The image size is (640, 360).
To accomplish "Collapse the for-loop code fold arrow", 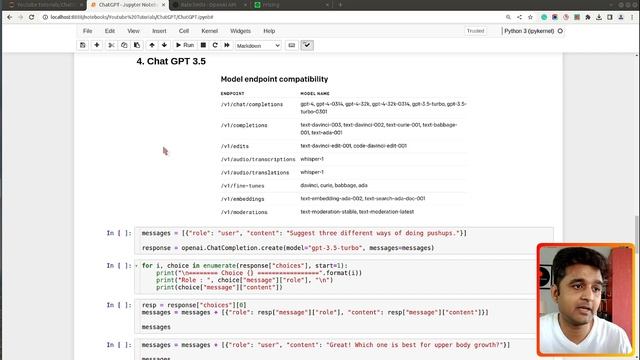I will 137,266.
